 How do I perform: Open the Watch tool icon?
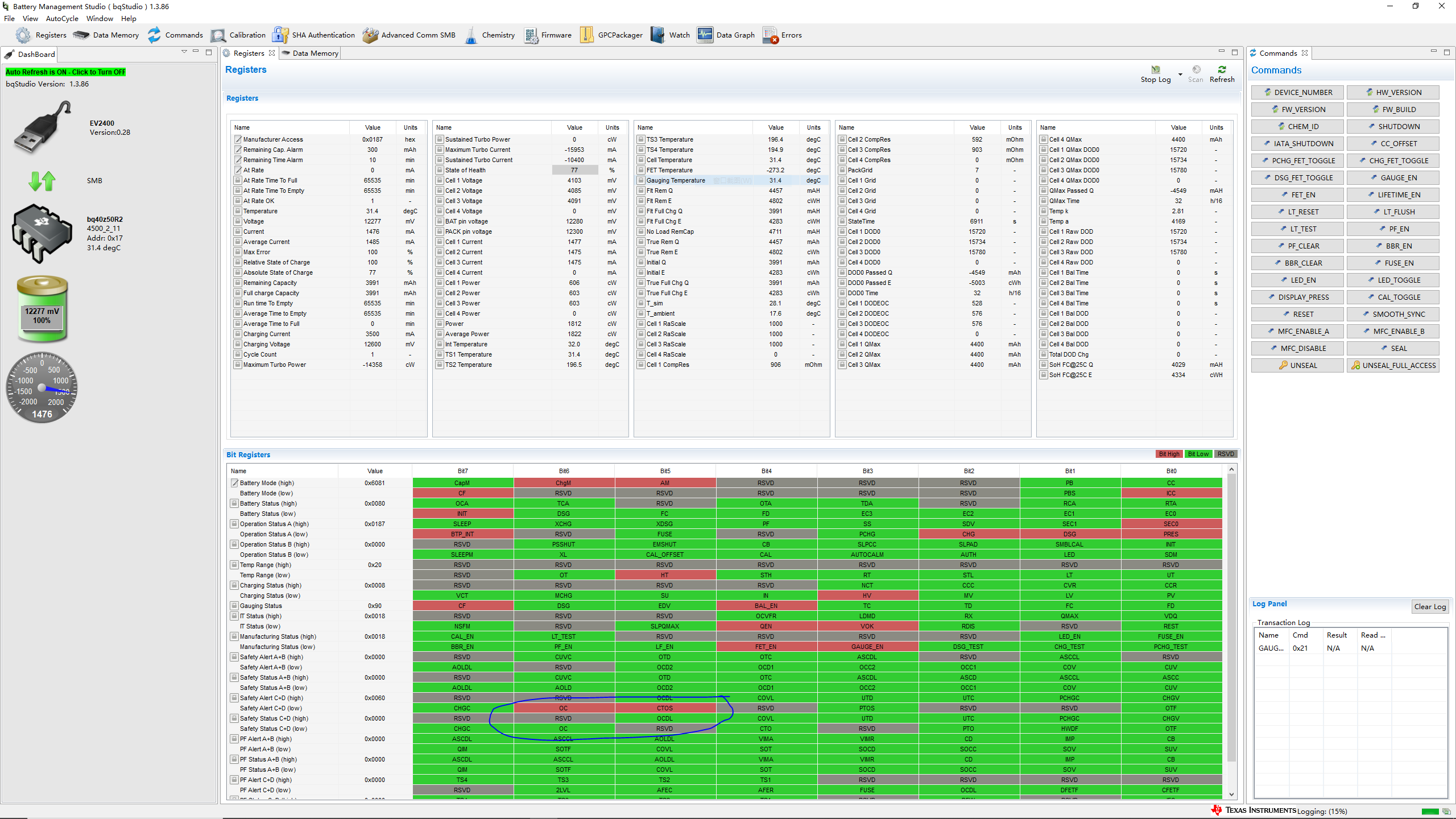pos(657,35)
